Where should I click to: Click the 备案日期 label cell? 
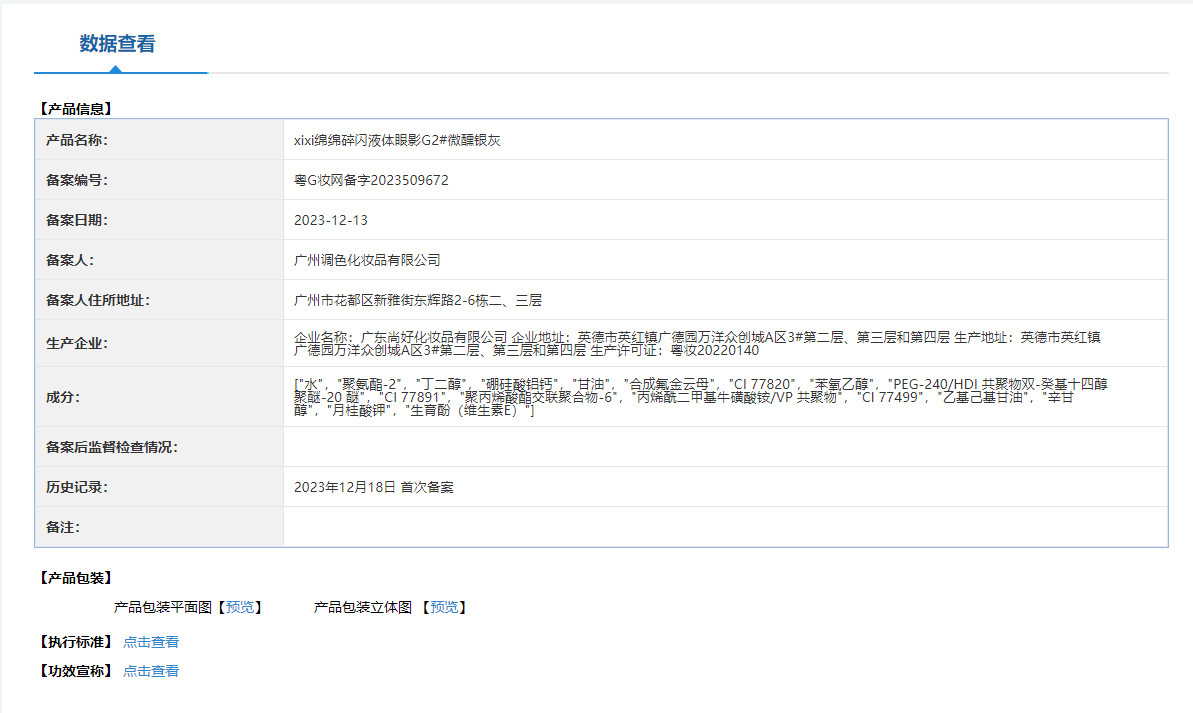click(x=159, y=221)
